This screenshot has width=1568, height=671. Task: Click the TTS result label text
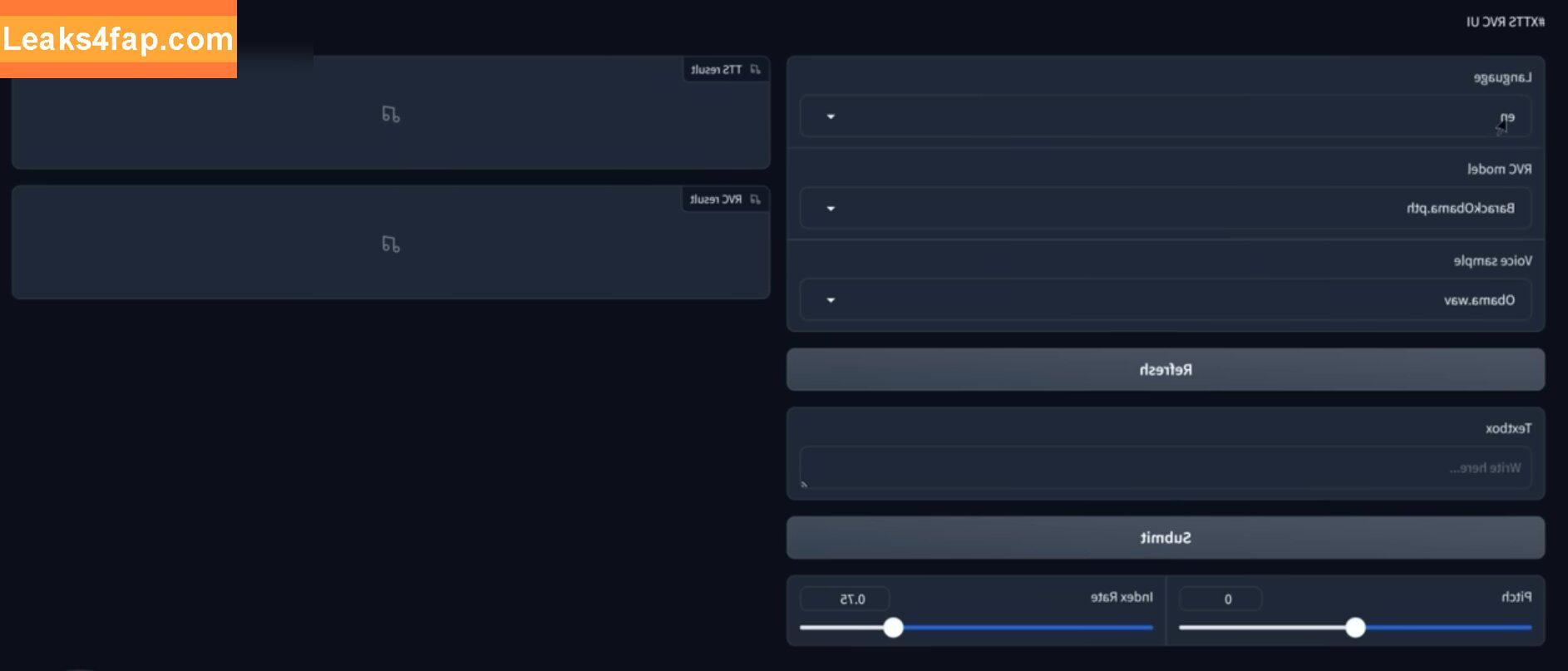pos(716,69)
